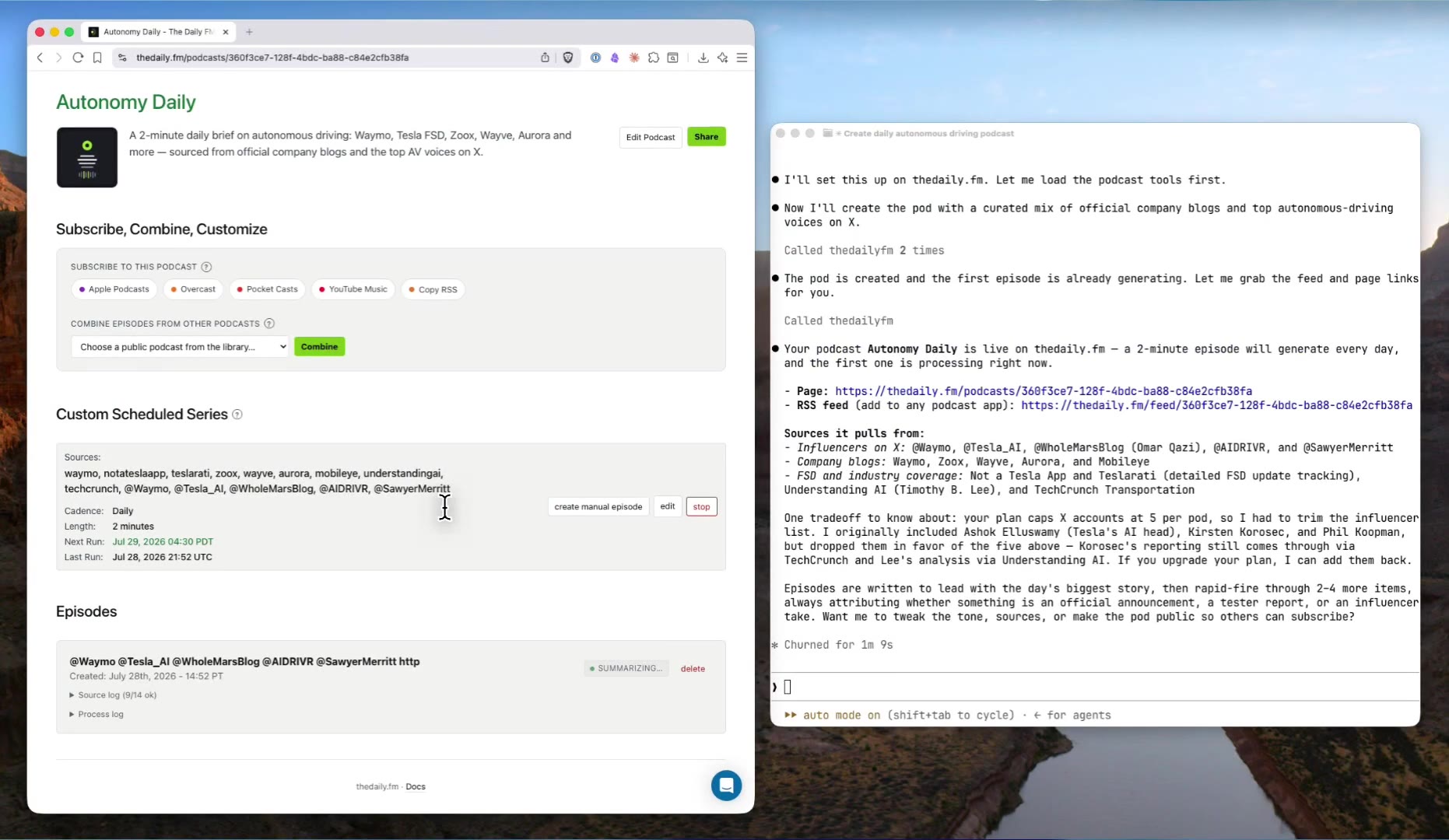The width and height of the screenshot is (1449, 840).
Task: Show help for Combine episodes
Action: [269, 324]
